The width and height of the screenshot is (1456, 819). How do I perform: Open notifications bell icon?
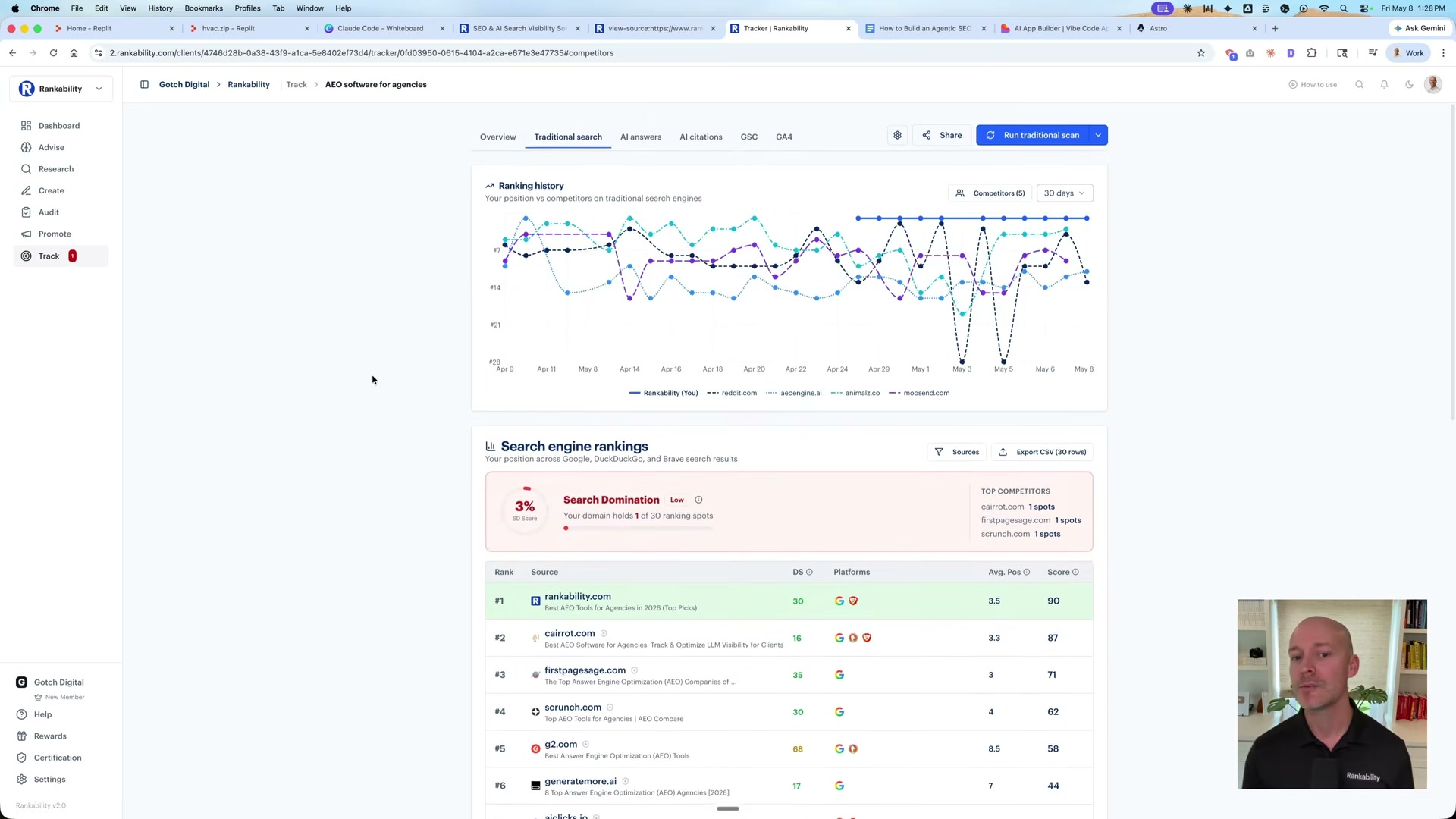(x=1384, y=84)
